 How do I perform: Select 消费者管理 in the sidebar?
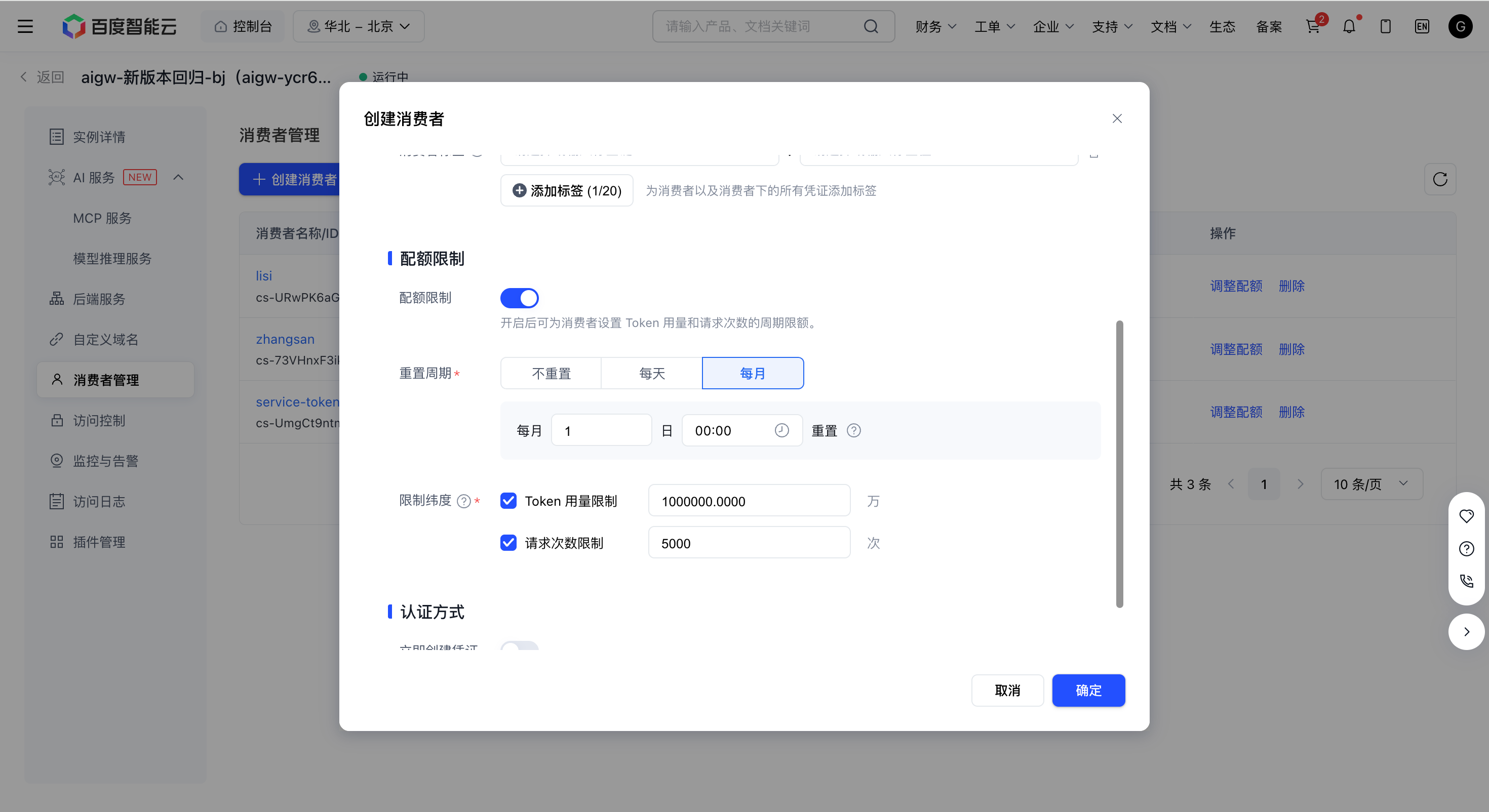(115, 380)
